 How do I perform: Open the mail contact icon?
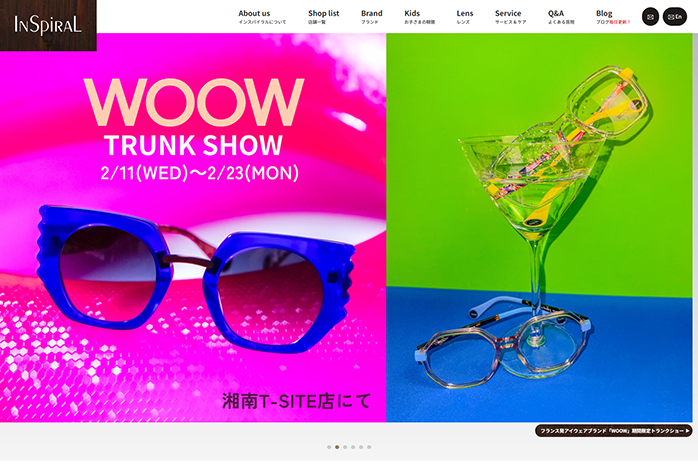point(650,17)
